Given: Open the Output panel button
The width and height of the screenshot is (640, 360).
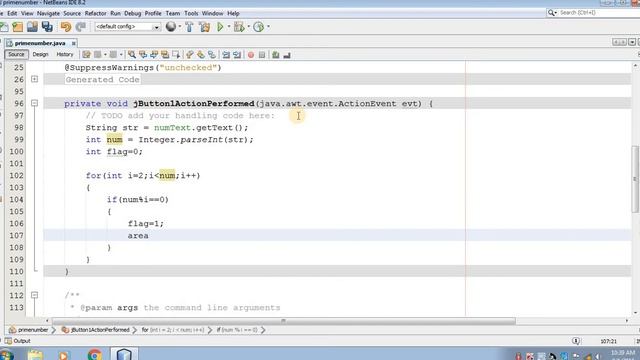Looking at the screenshot, I should coord(18,341).
